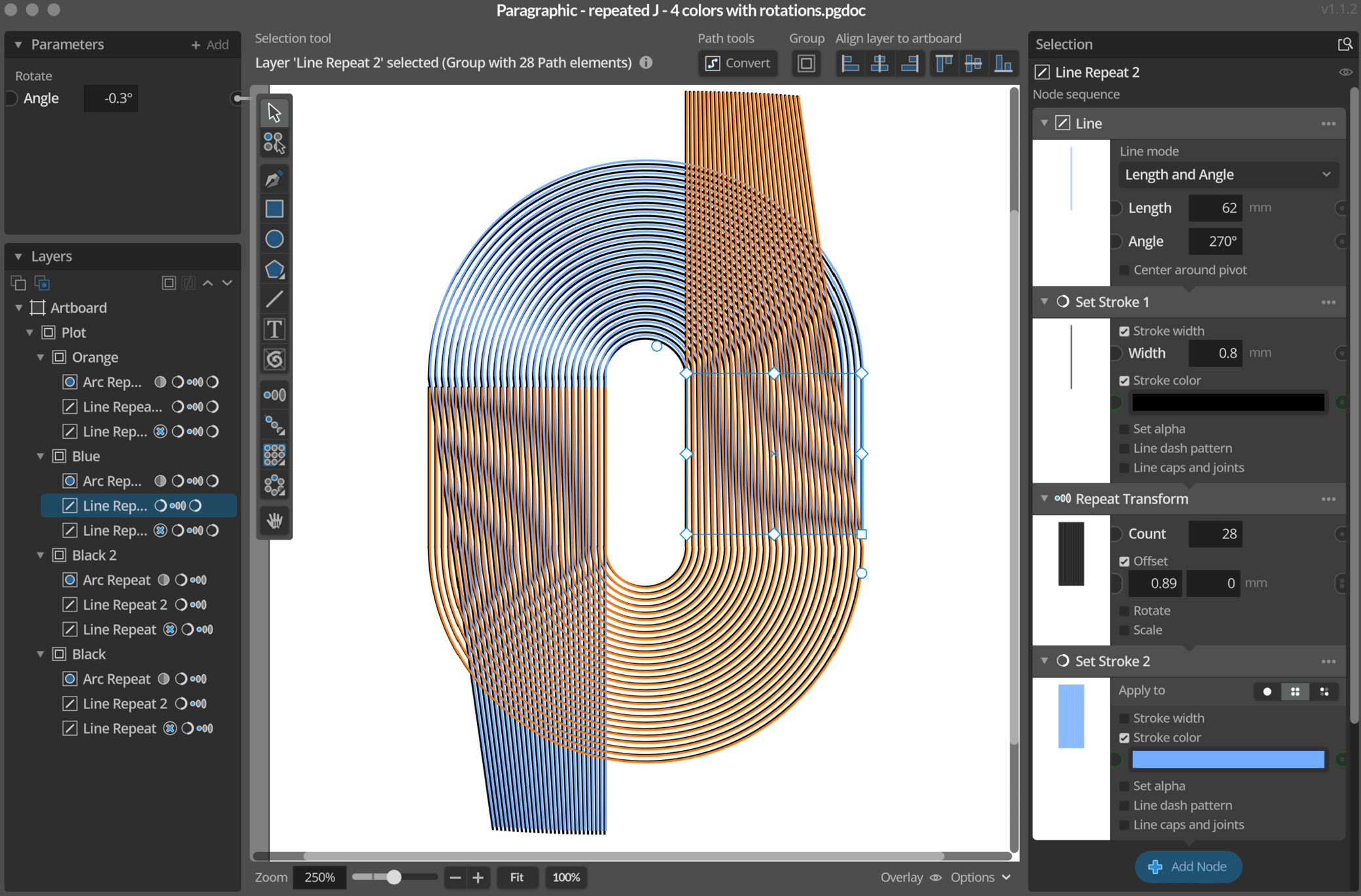Enable Line dash pattern in Set Stroke 1
This screenshot has width=1361, height=896.
1124,449
